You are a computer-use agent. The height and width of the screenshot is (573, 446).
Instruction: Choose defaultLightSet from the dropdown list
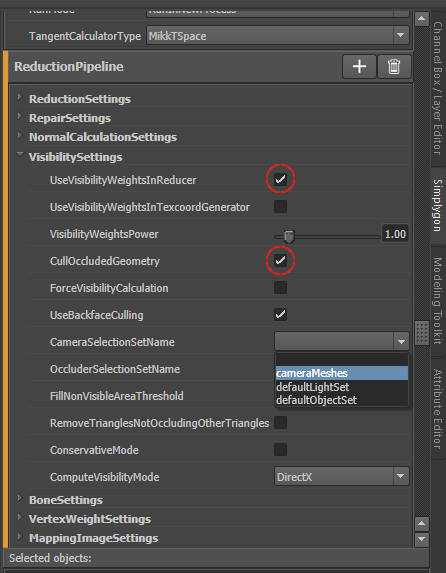coord(341,387)
